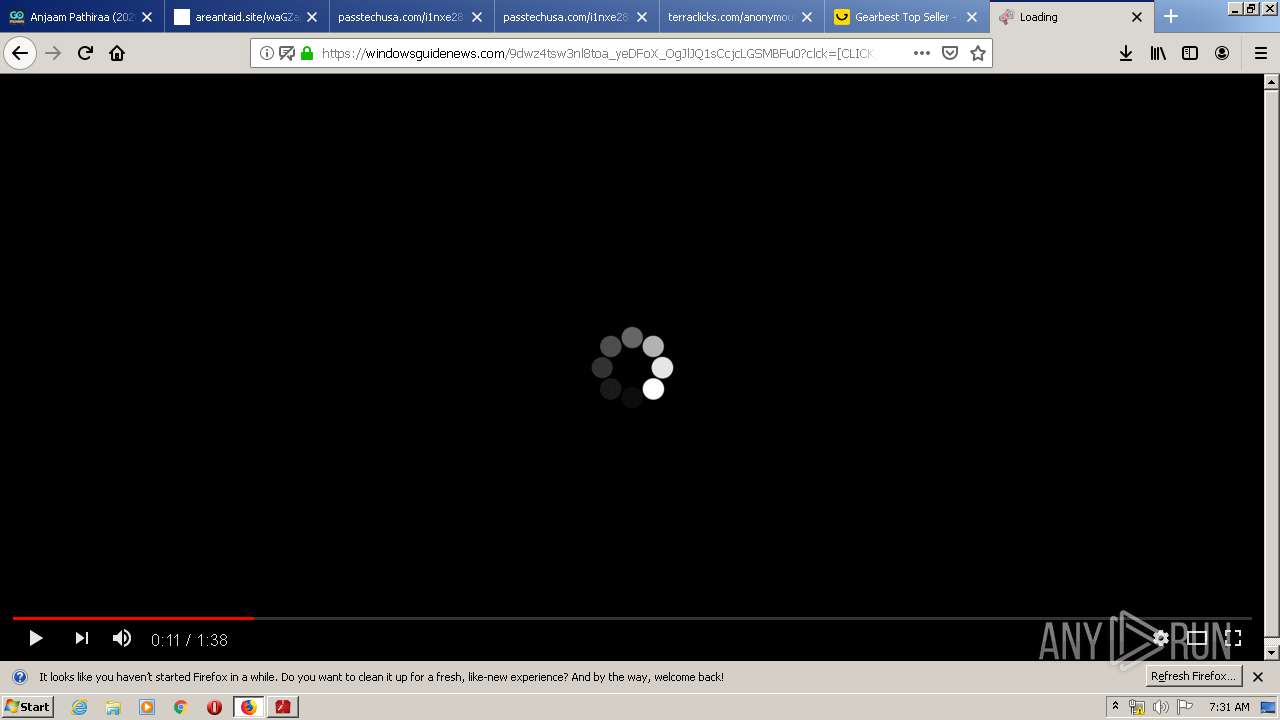Bookmark this page with star icon

[978, 53]
